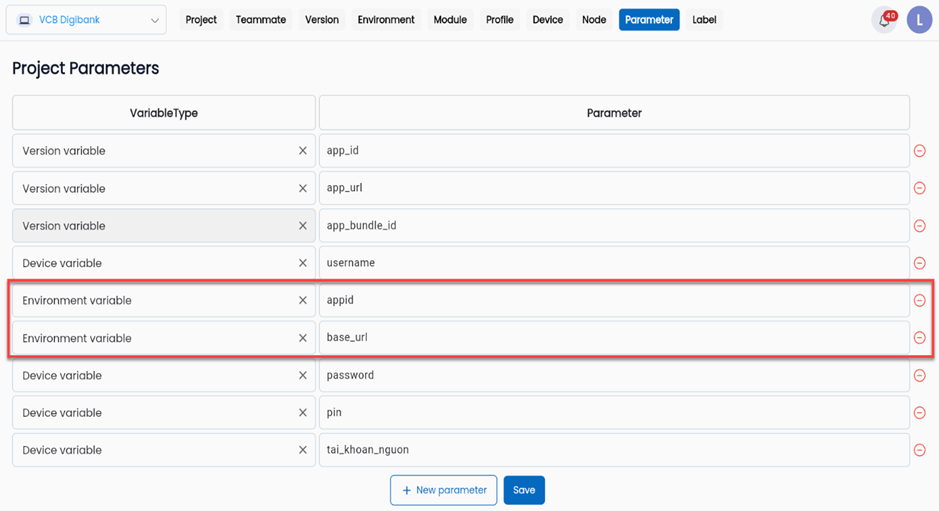Remove the app_id parameter row
939x511 pixels.
click(x=919, y=151)
